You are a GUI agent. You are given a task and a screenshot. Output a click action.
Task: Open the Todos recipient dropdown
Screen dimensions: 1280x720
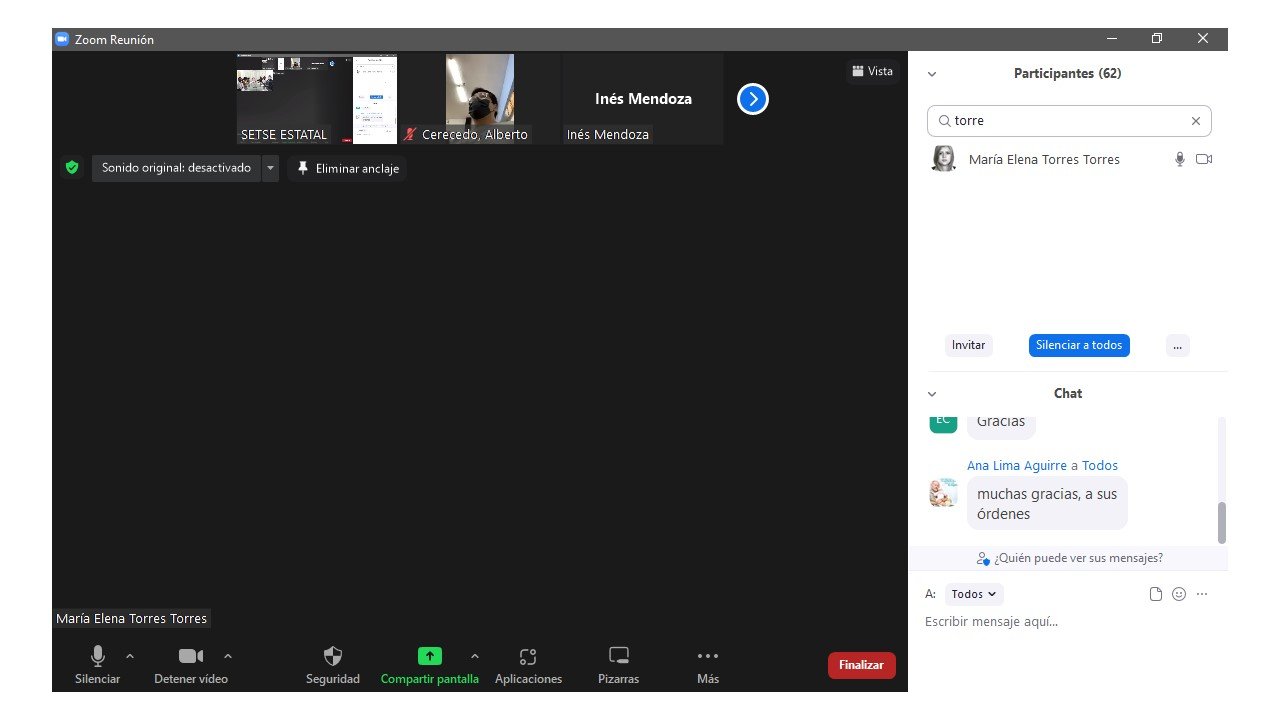973,594
